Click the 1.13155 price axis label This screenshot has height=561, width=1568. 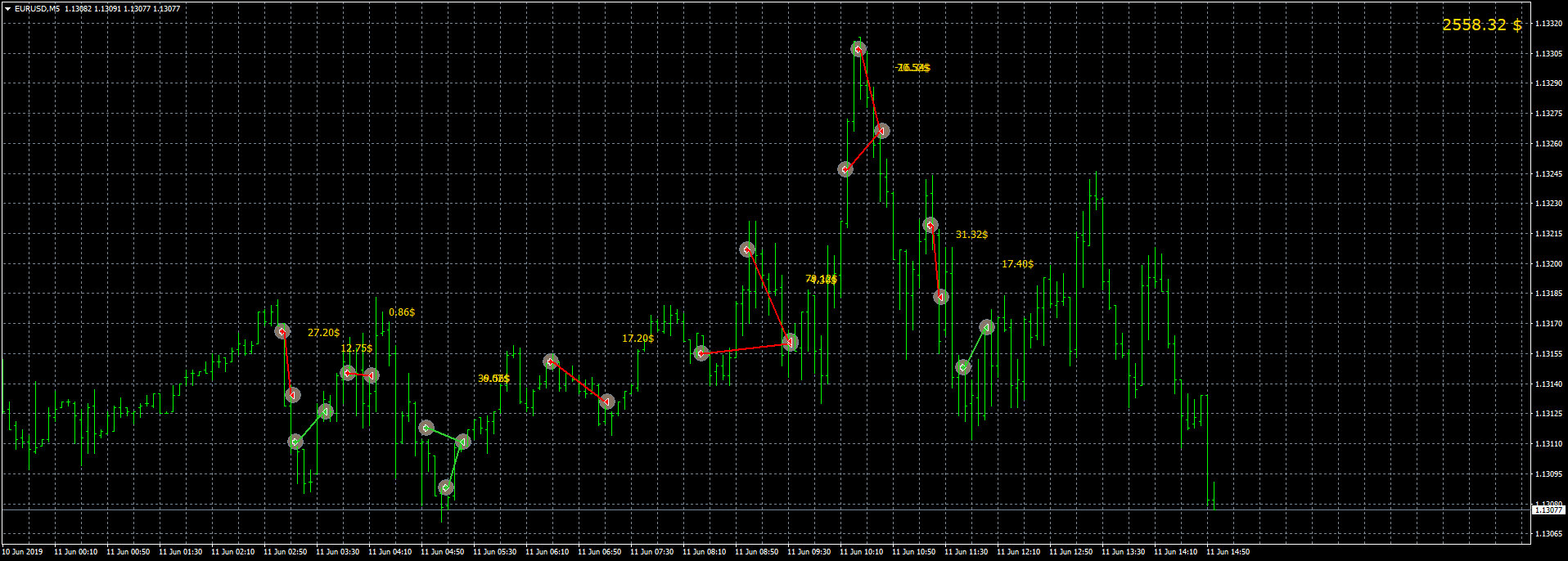[1548, 354]
